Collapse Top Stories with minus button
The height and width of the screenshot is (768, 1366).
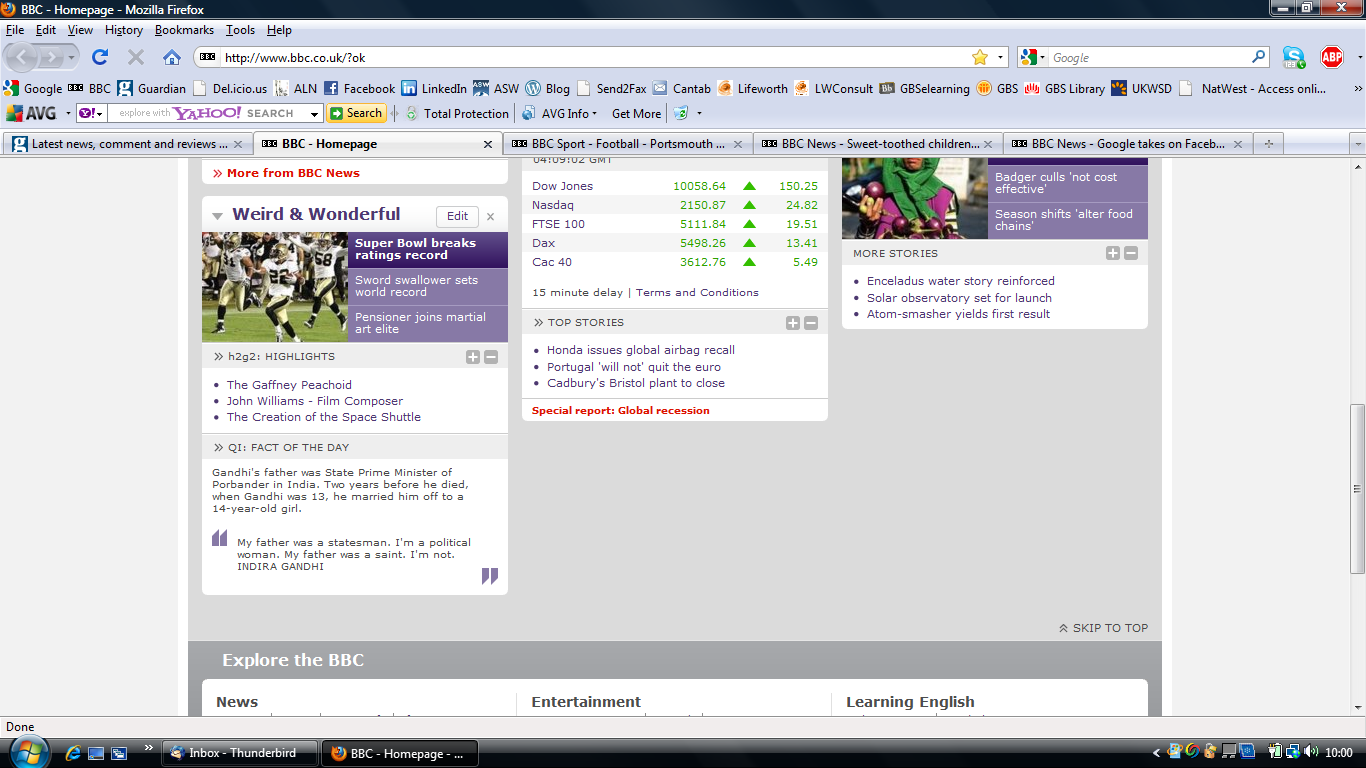pos(811,323)
